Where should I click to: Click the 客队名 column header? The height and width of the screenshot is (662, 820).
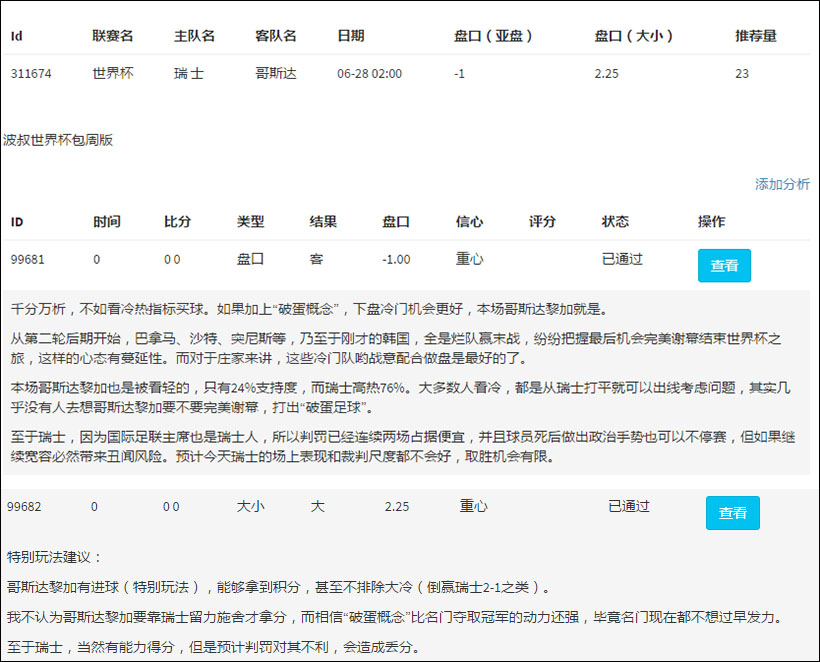[276, 36]
